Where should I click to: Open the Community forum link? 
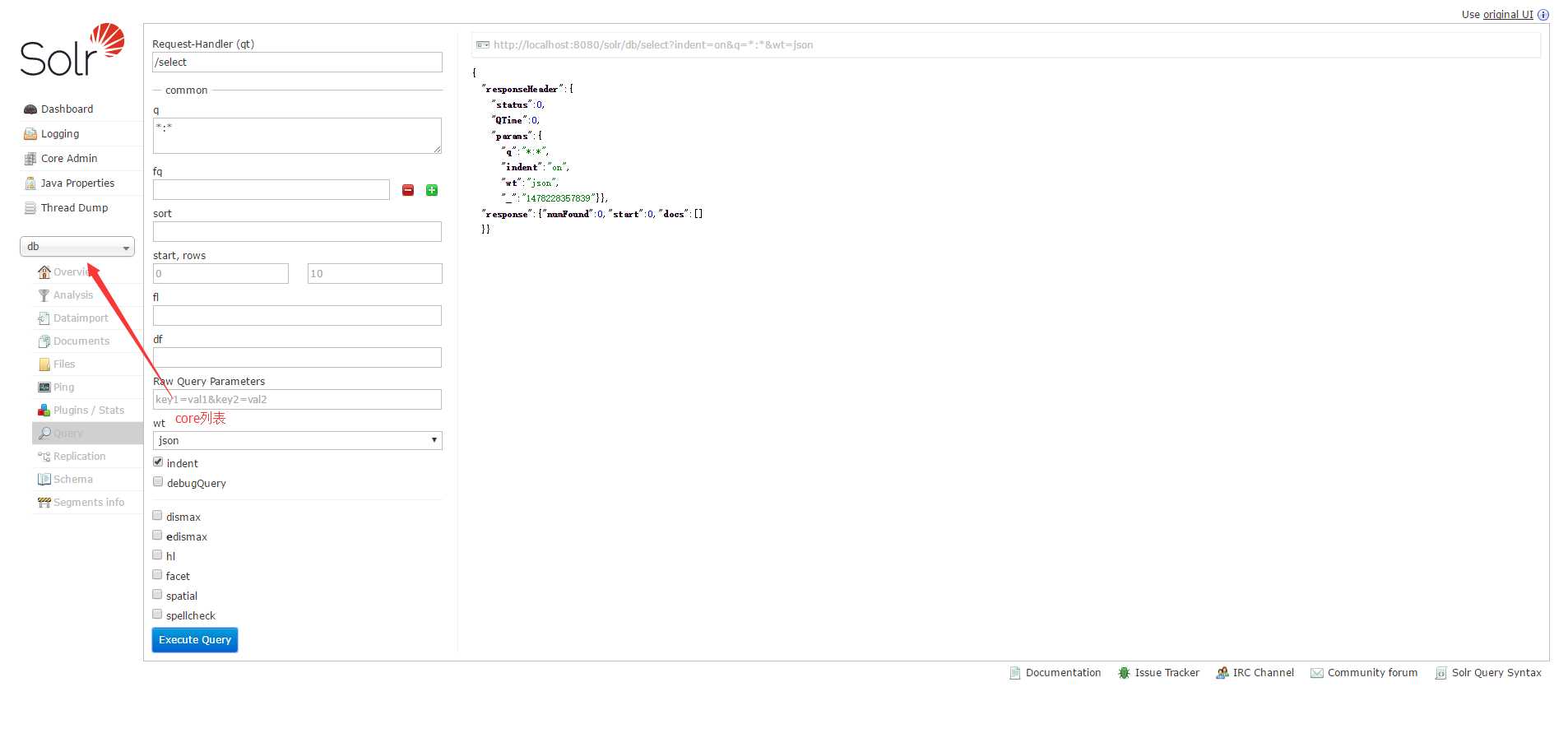click(x=1372, y=673)
